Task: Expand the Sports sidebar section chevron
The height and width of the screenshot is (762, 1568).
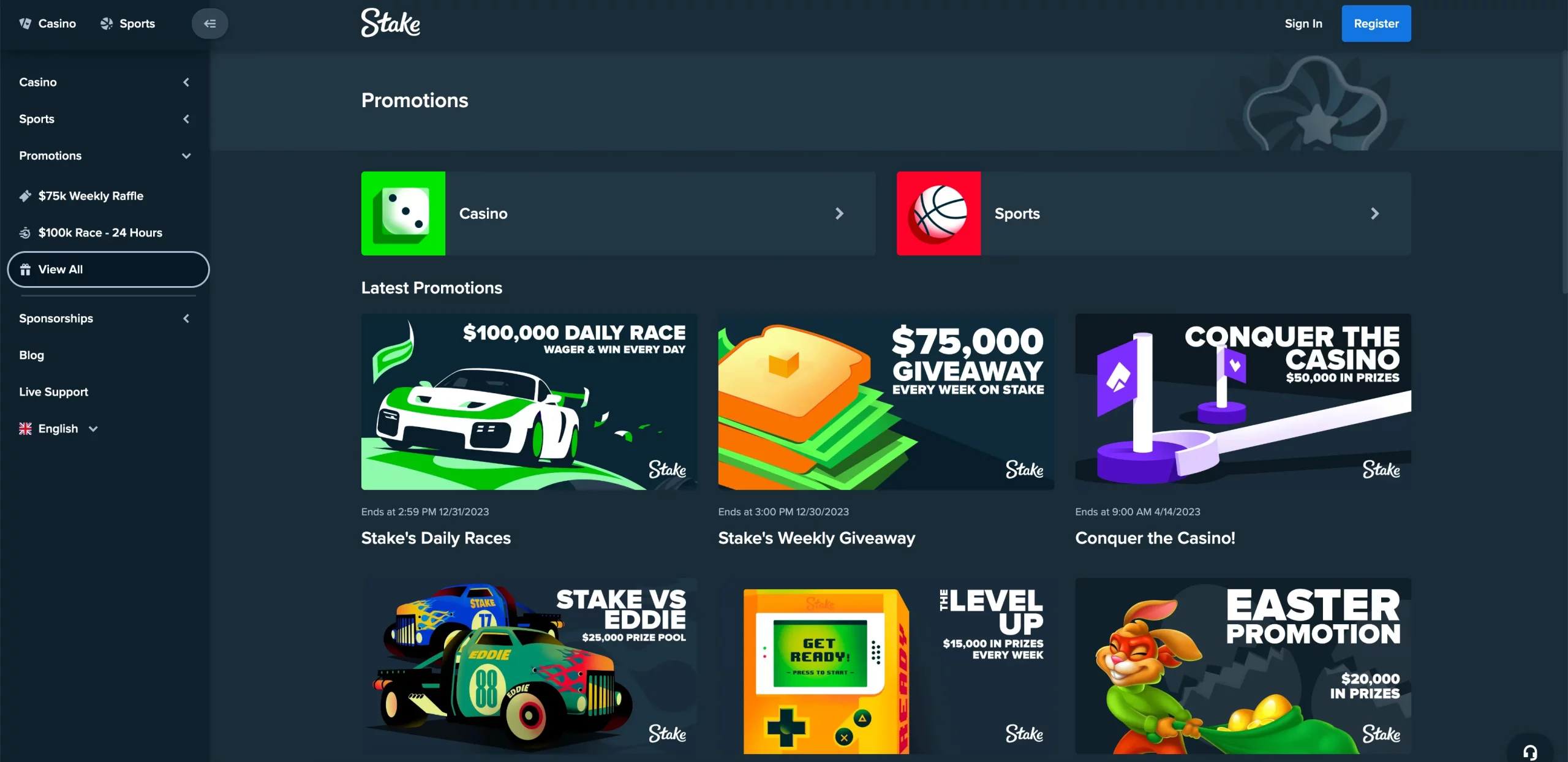Action: pos(186,119)
